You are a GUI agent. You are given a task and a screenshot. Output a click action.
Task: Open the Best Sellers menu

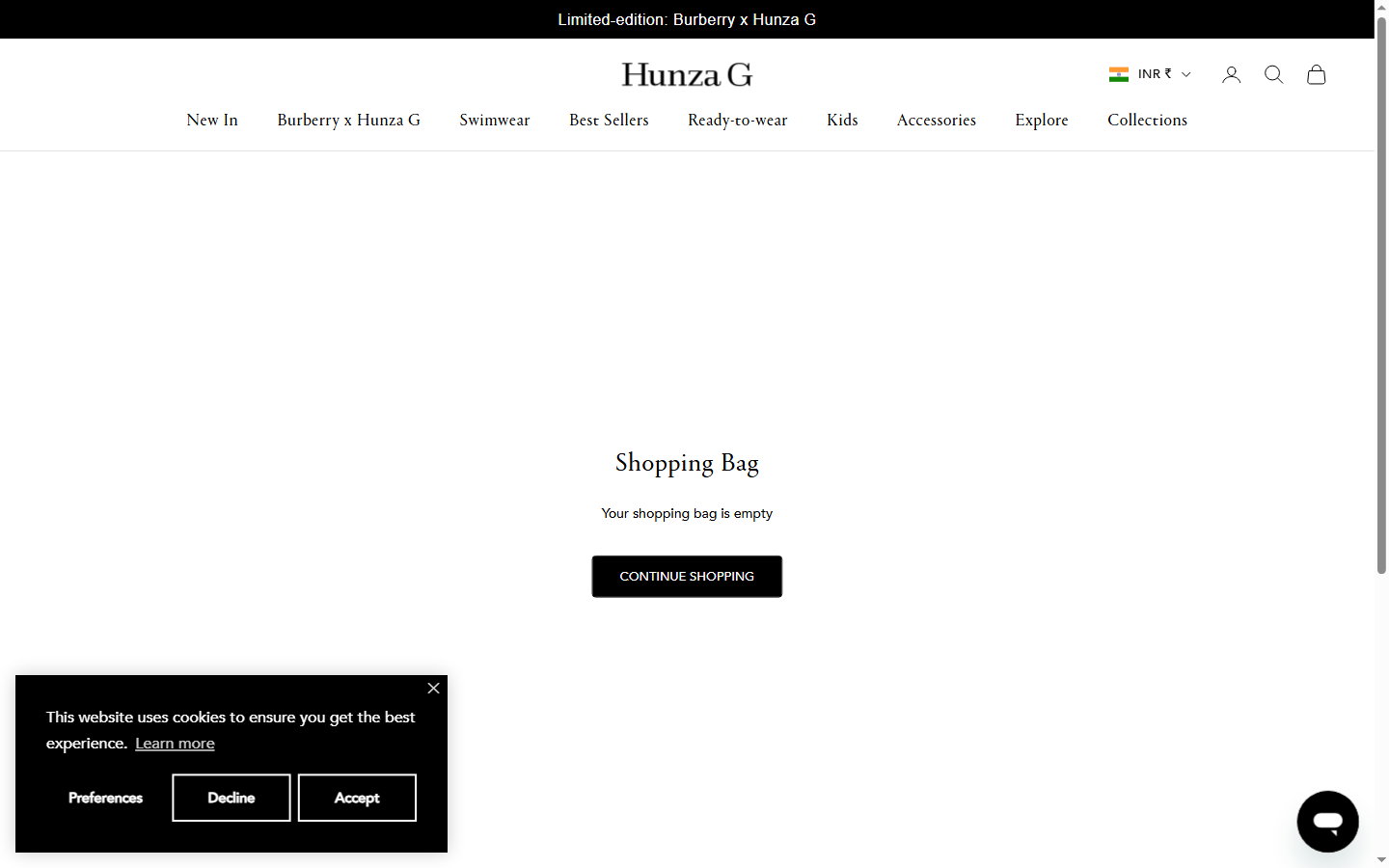click(x=609, y=120)
